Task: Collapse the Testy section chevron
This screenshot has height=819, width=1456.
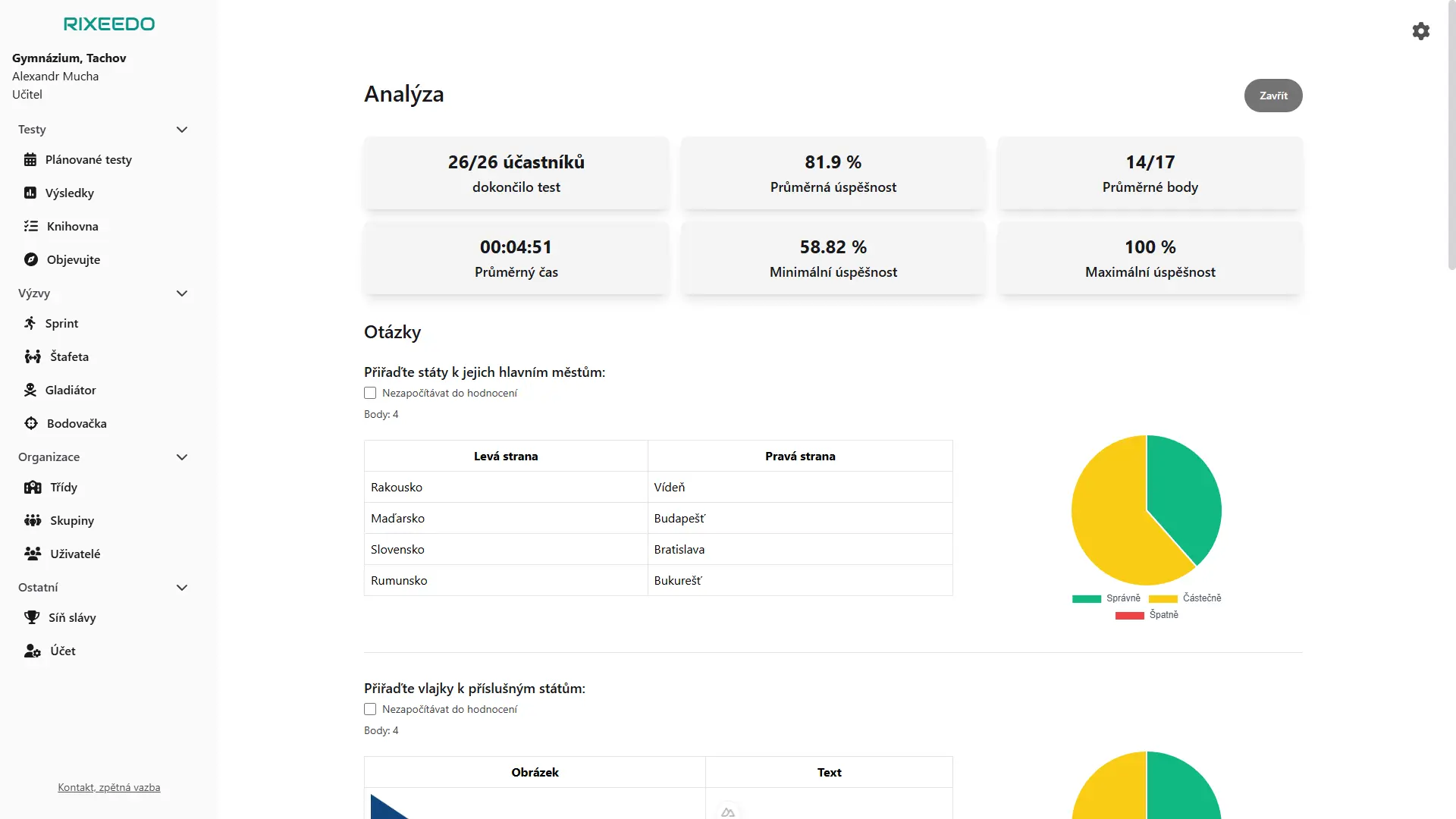Action: pyautogui.click(x=182, y=130)
